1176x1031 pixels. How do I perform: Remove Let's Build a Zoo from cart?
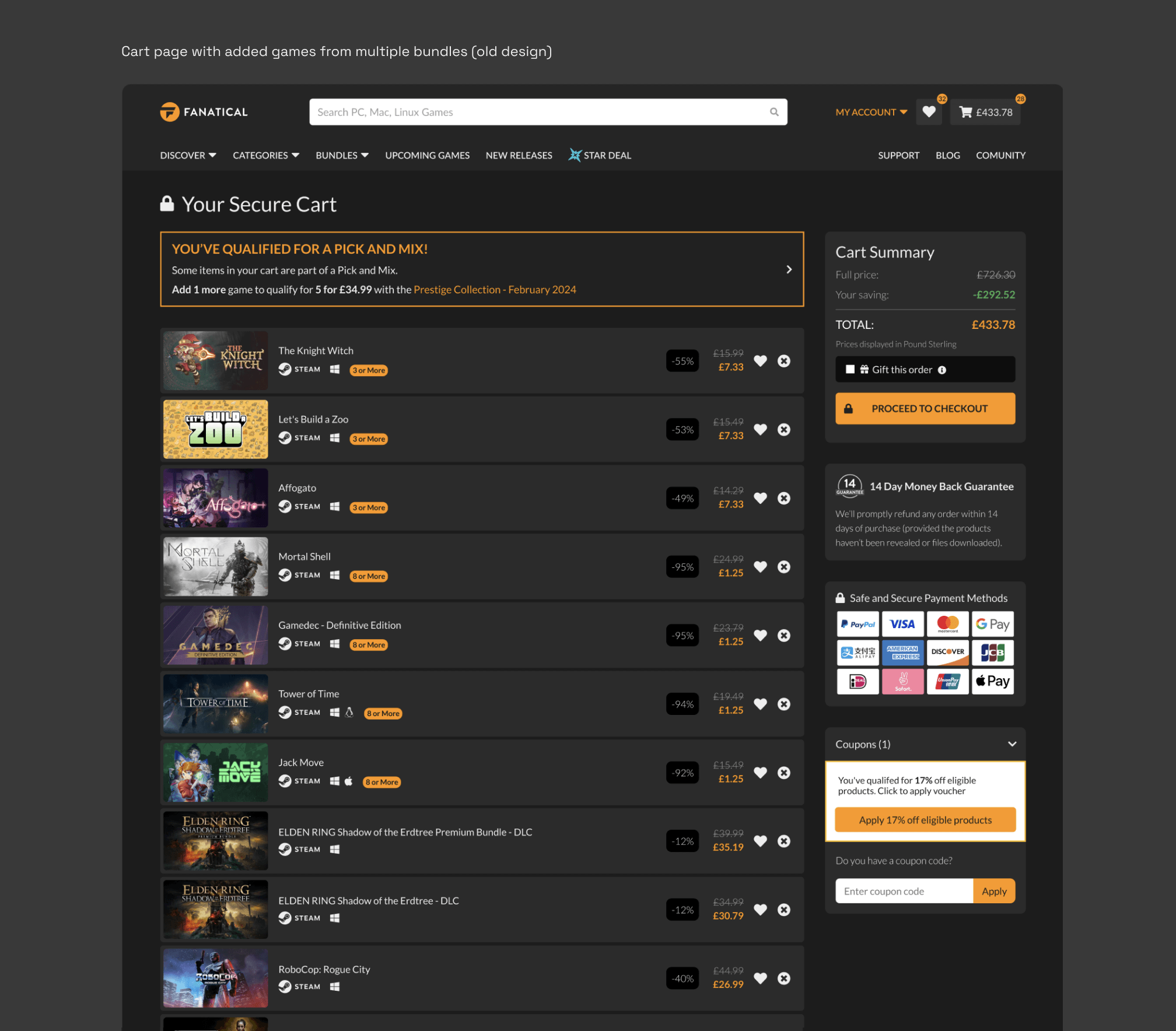784,430
